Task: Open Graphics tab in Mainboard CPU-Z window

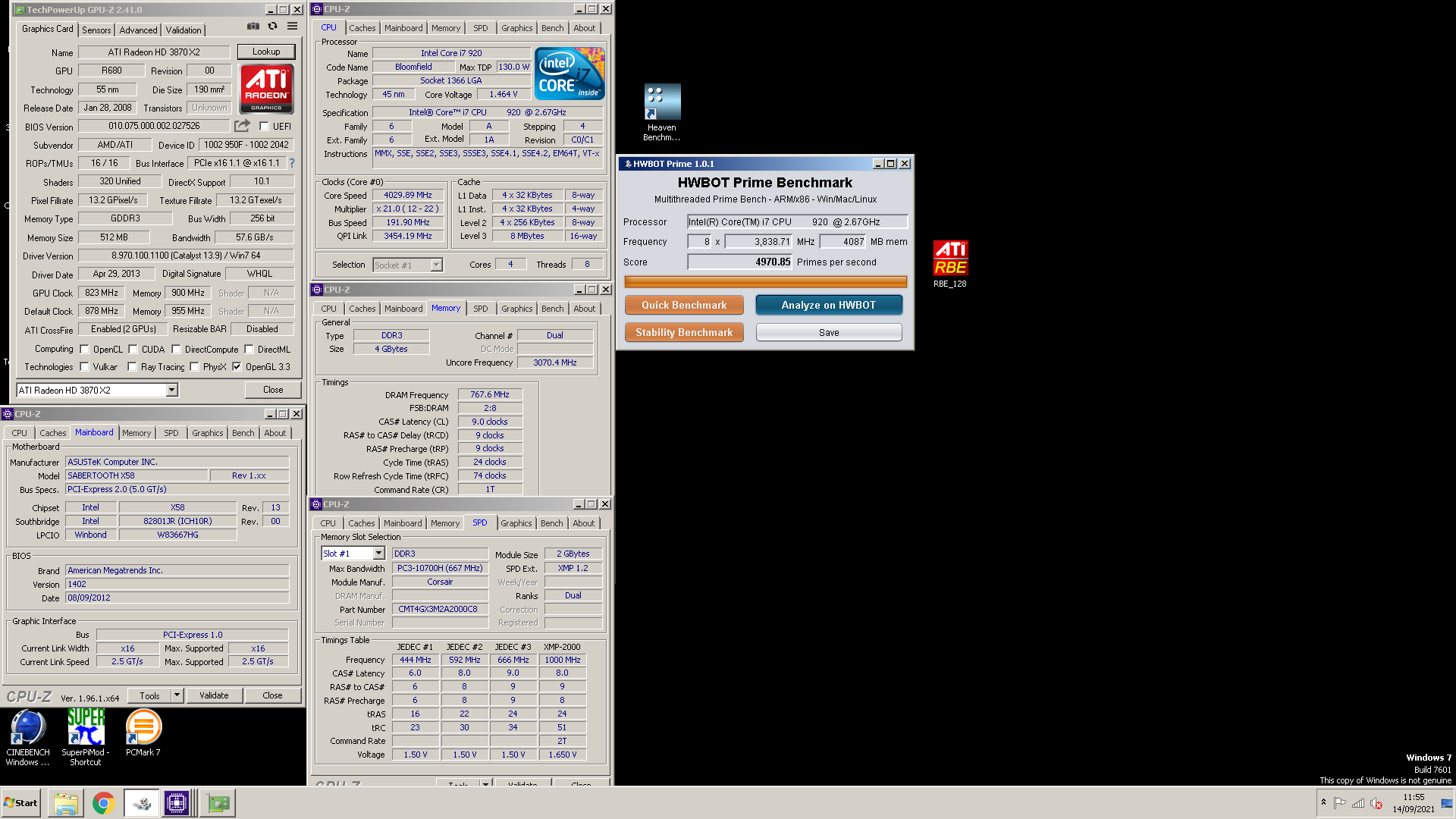Action: tap(207, 433)
